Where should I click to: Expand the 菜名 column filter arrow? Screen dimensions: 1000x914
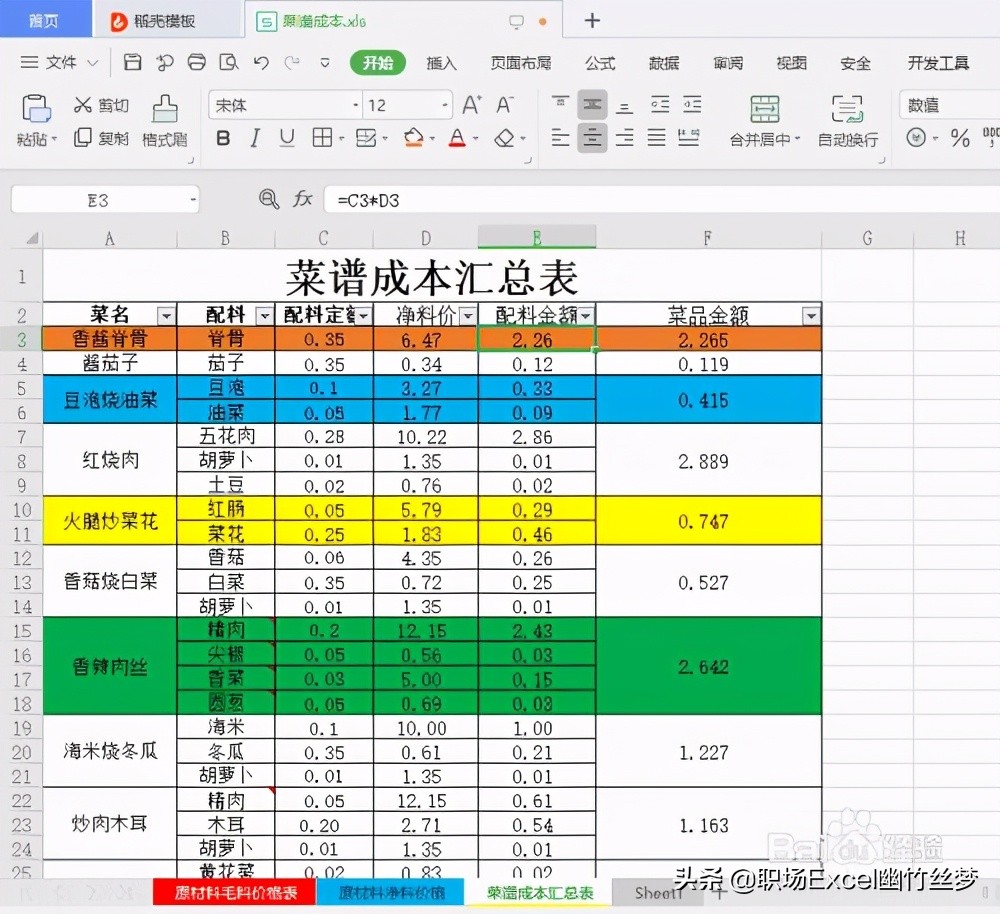click(166, 316)
